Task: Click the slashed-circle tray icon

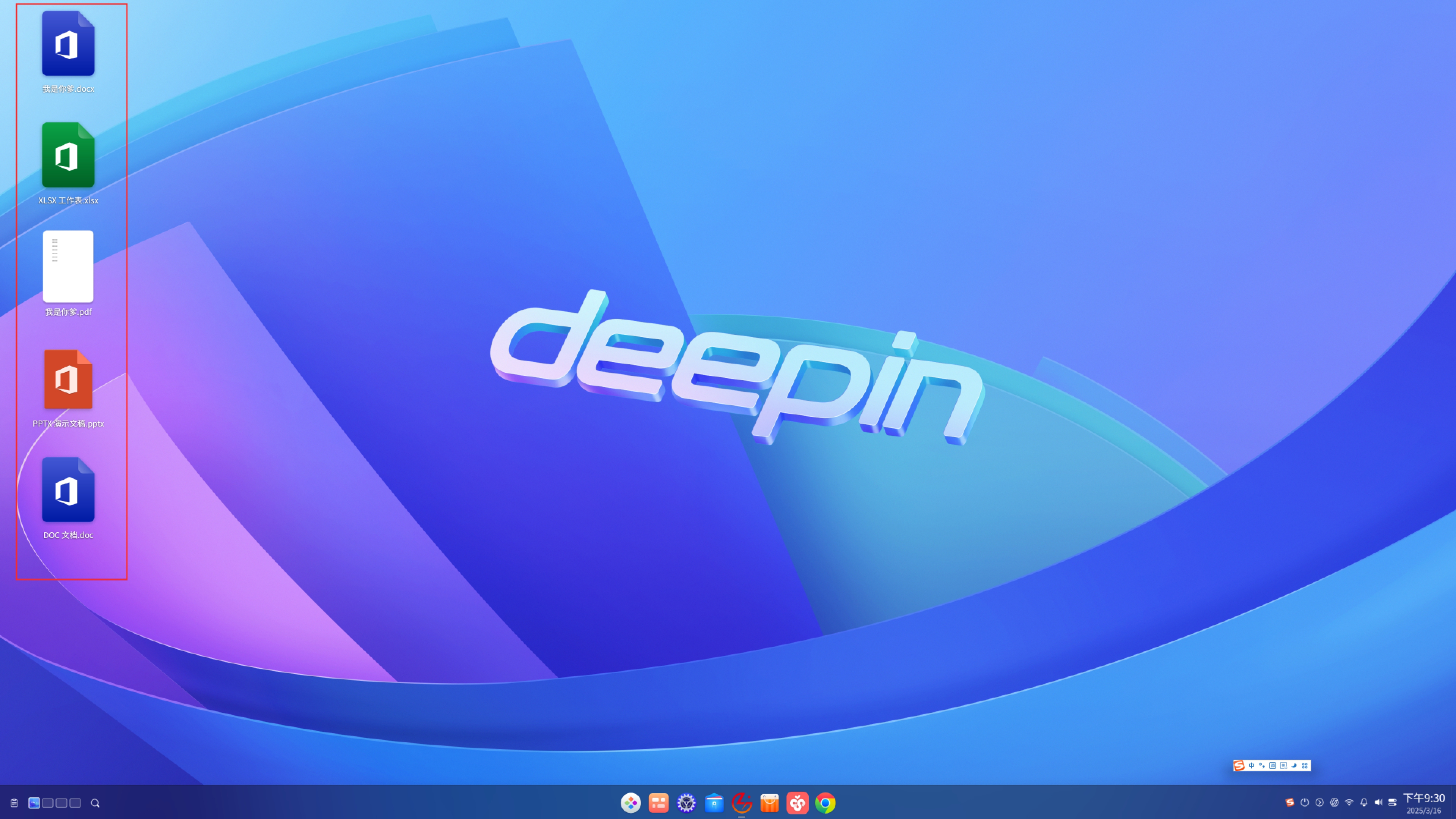Action: click(x=1335, y=803)
